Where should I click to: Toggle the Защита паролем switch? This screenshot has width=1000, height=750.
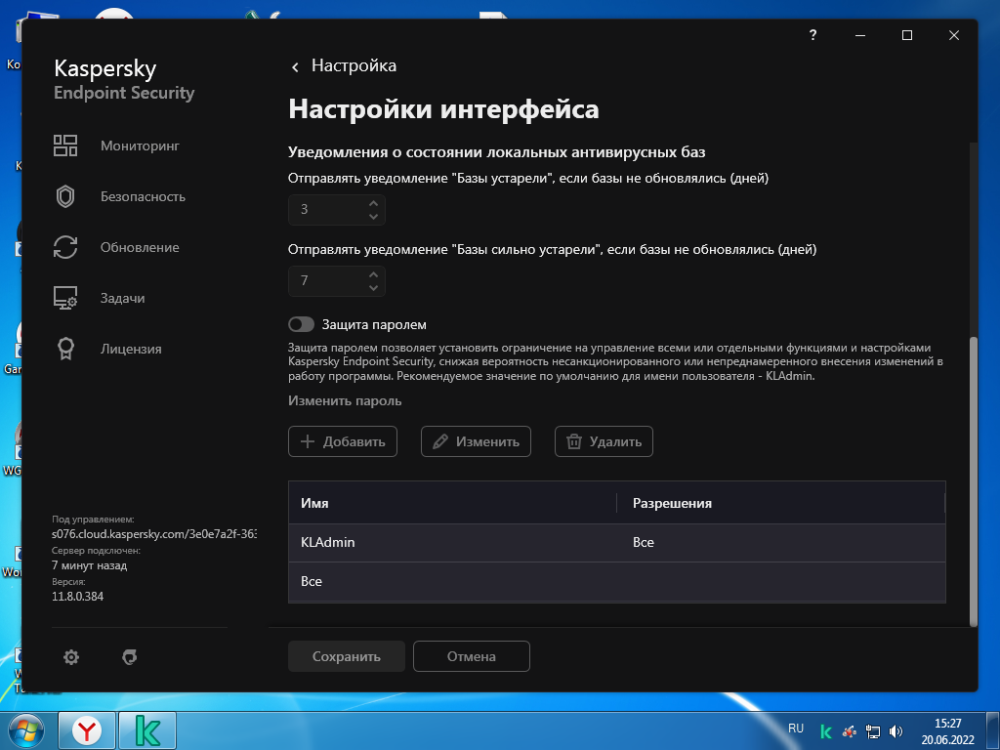(x=301, y=325)
